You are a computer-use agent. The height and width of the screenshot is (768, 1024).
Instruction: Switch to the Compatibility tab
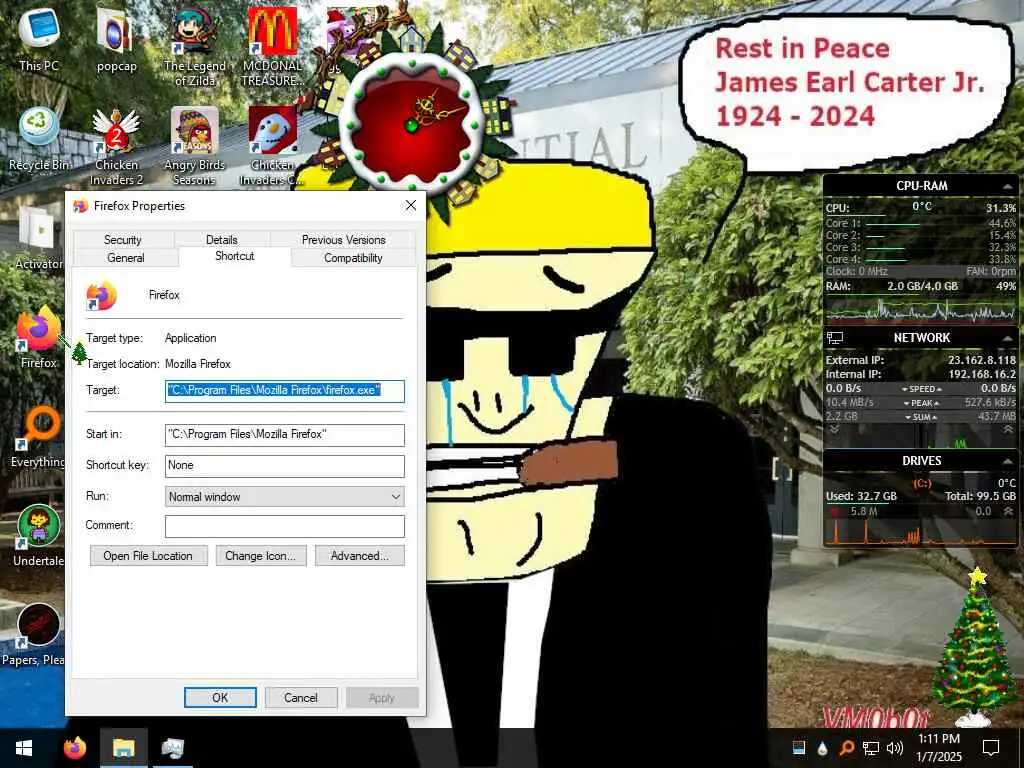tap(353, 258)
